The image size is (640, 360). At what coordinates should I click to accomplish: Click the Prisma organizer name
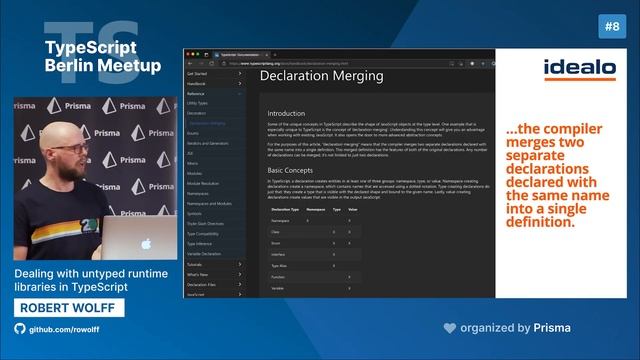(552, 328)
